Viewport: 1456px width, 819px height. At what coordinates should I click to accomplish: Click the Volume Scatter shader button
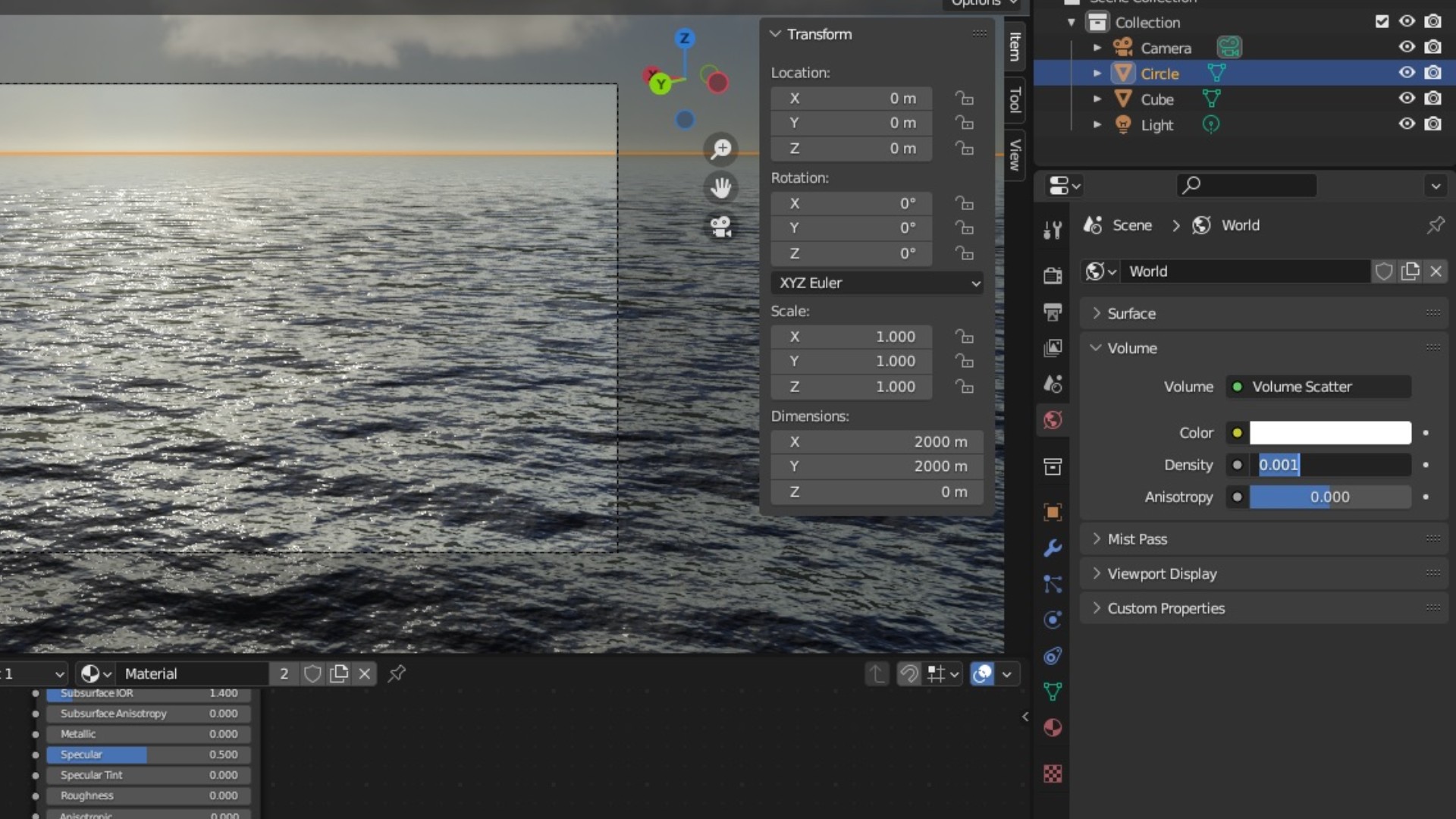1318,387
